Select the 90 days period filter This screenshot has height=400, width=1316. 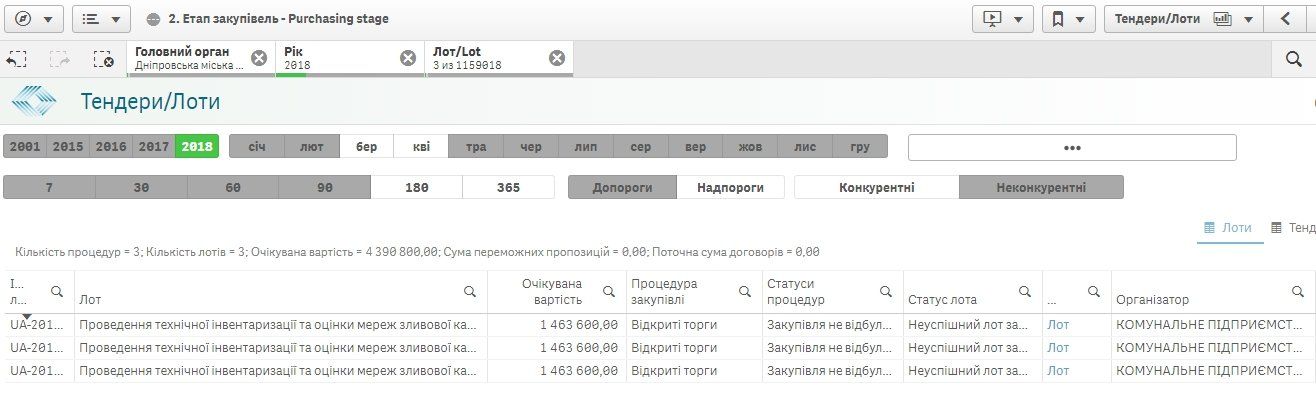tap(325, 187)
